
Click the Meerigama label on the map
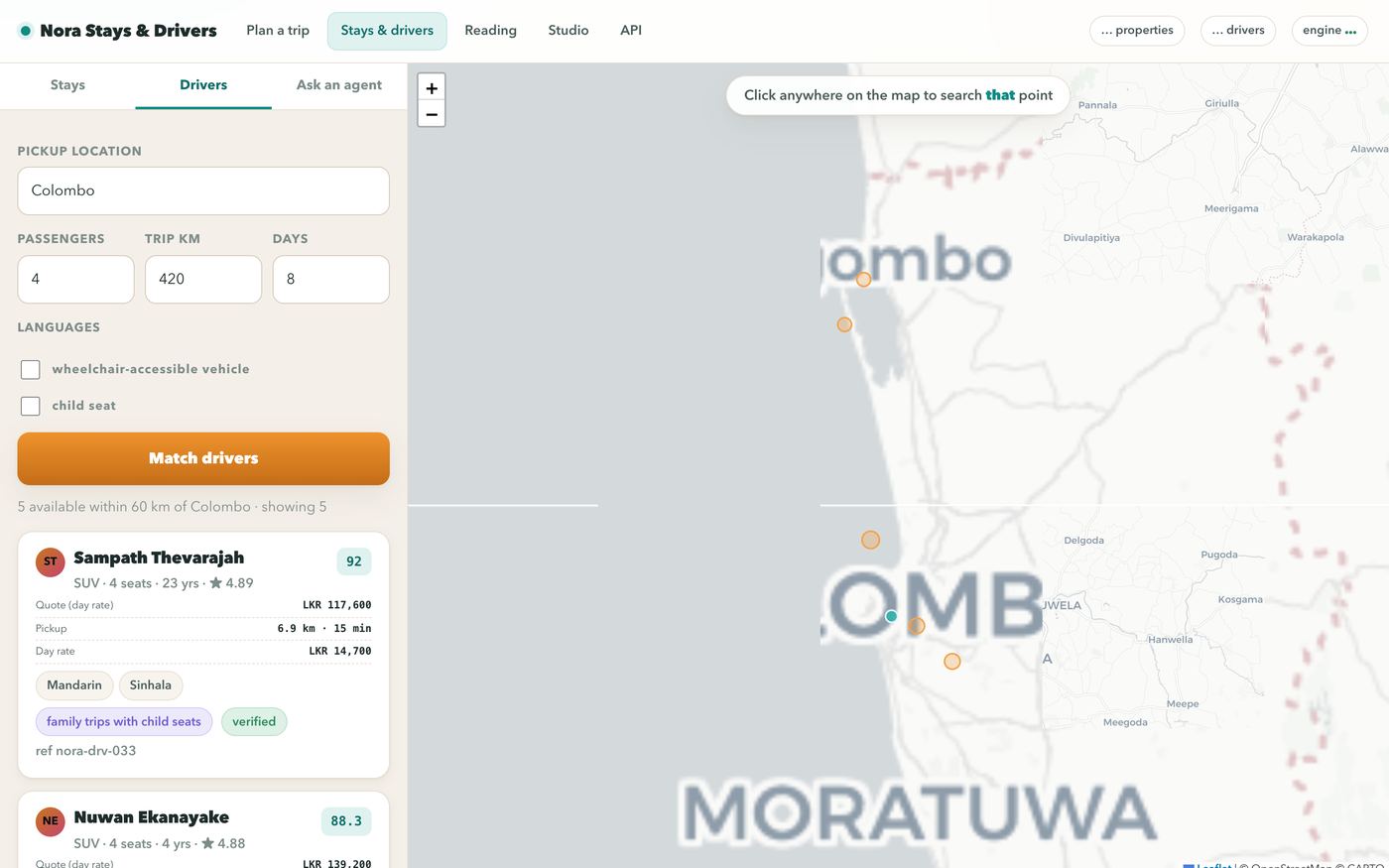pyautogui.click(x=1231, y=208)
